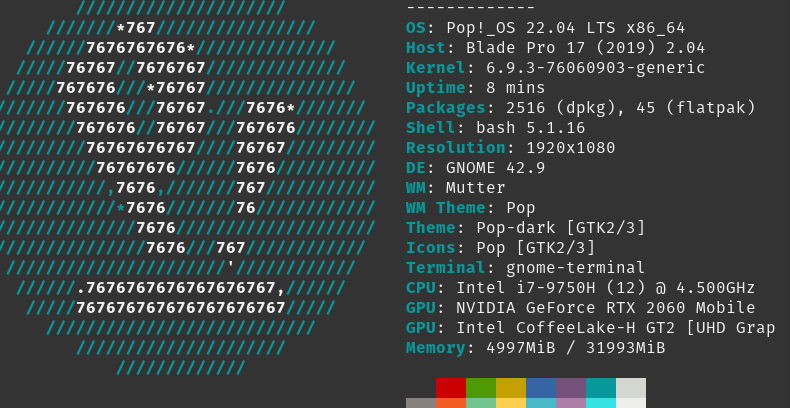Click the purple palette block
Image resolution: width=790 pixels, height=408 pixels.
pos(571,388)
